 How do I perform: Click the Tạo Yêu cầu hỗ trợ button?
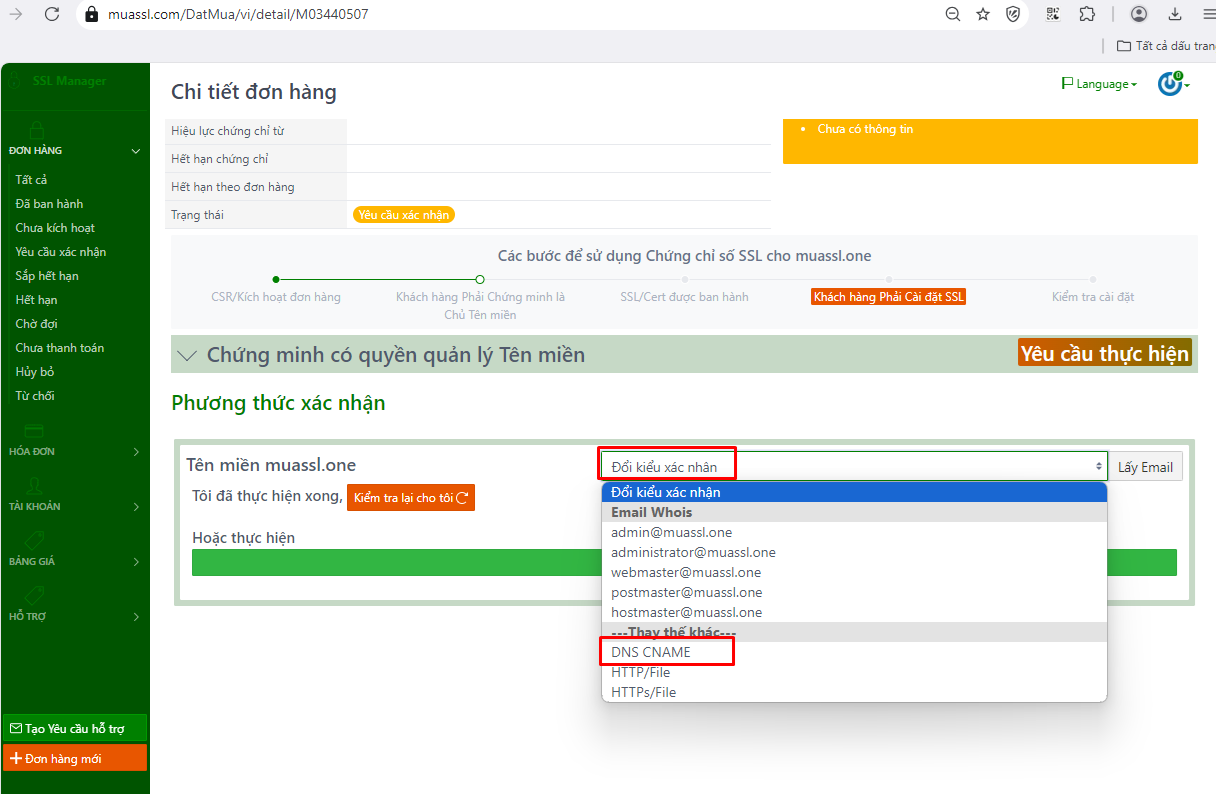(x=75, y=729)
